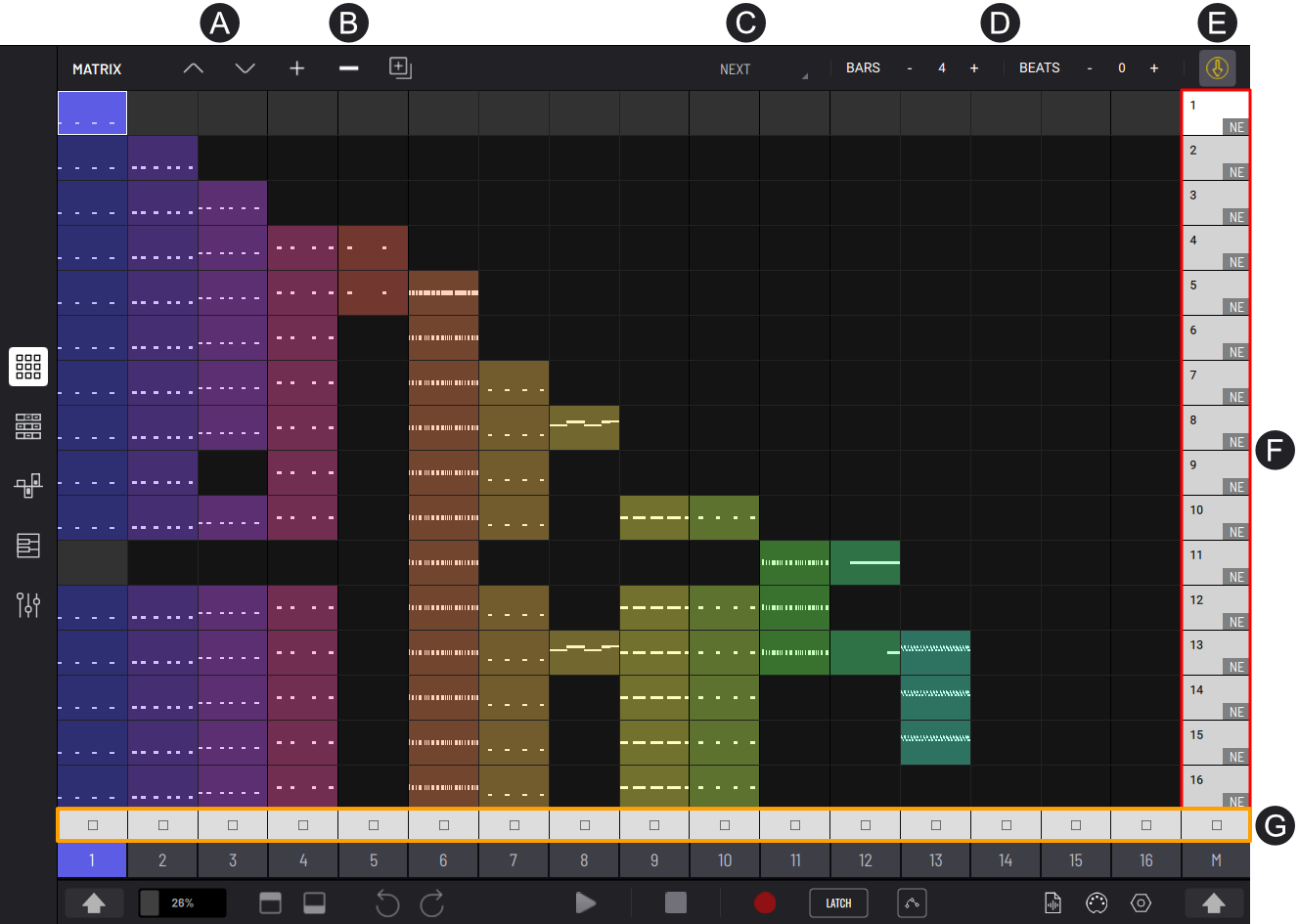Viewport: 1299px width, 924px height.
Task: Open the hexagon settings icon
Action: coord(1141,902)
